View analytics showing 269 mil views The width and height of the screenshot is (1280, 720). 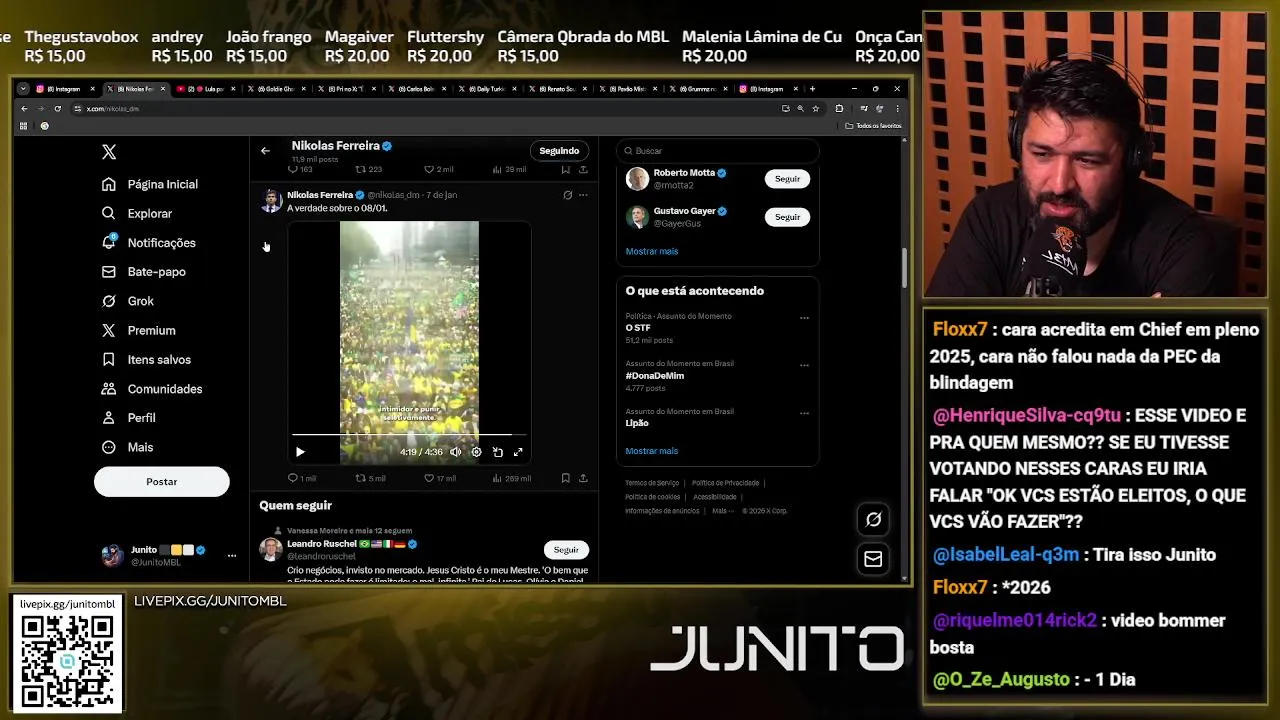(512, 478)
